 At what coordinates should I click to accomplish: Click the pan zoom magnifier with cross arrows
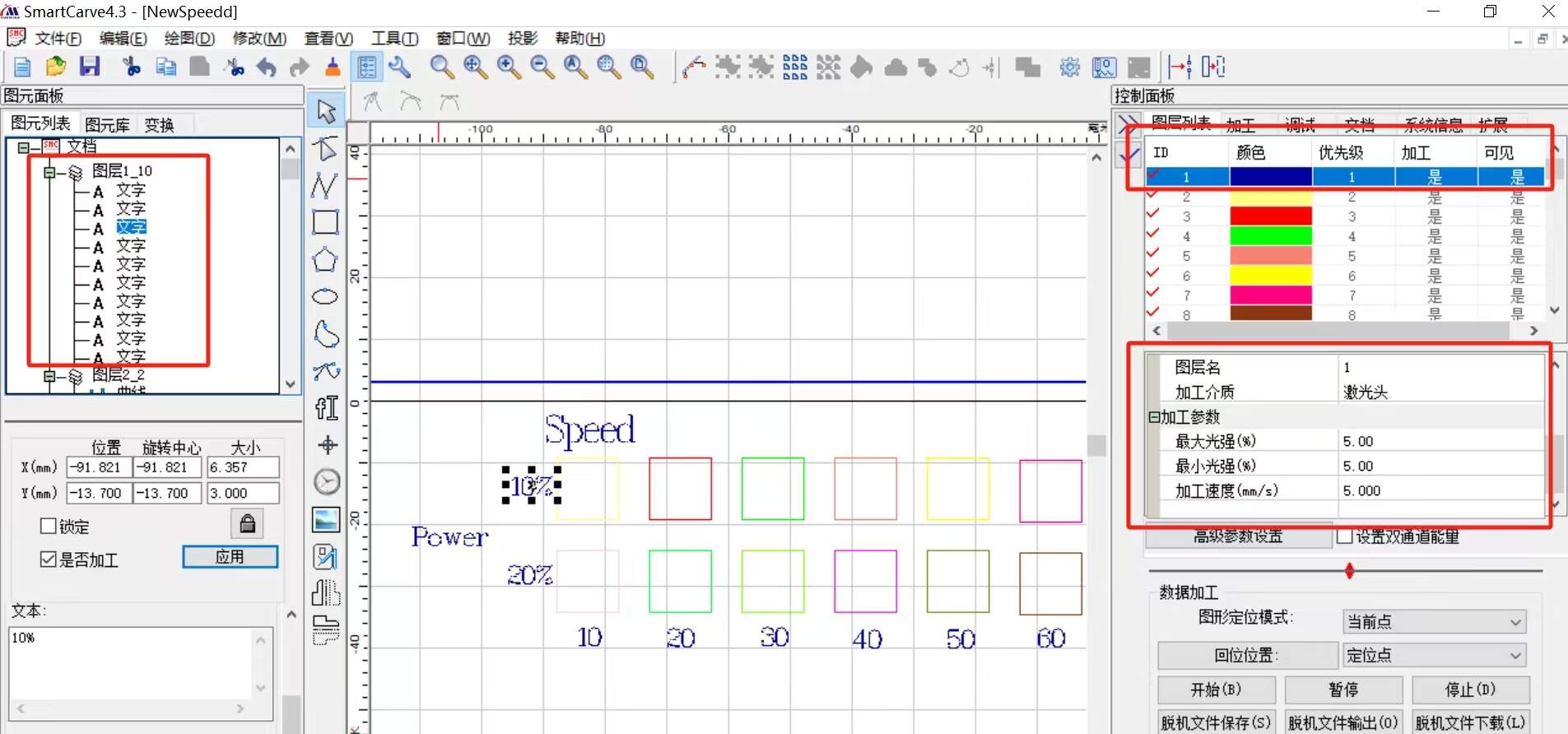tap(475, 67)
